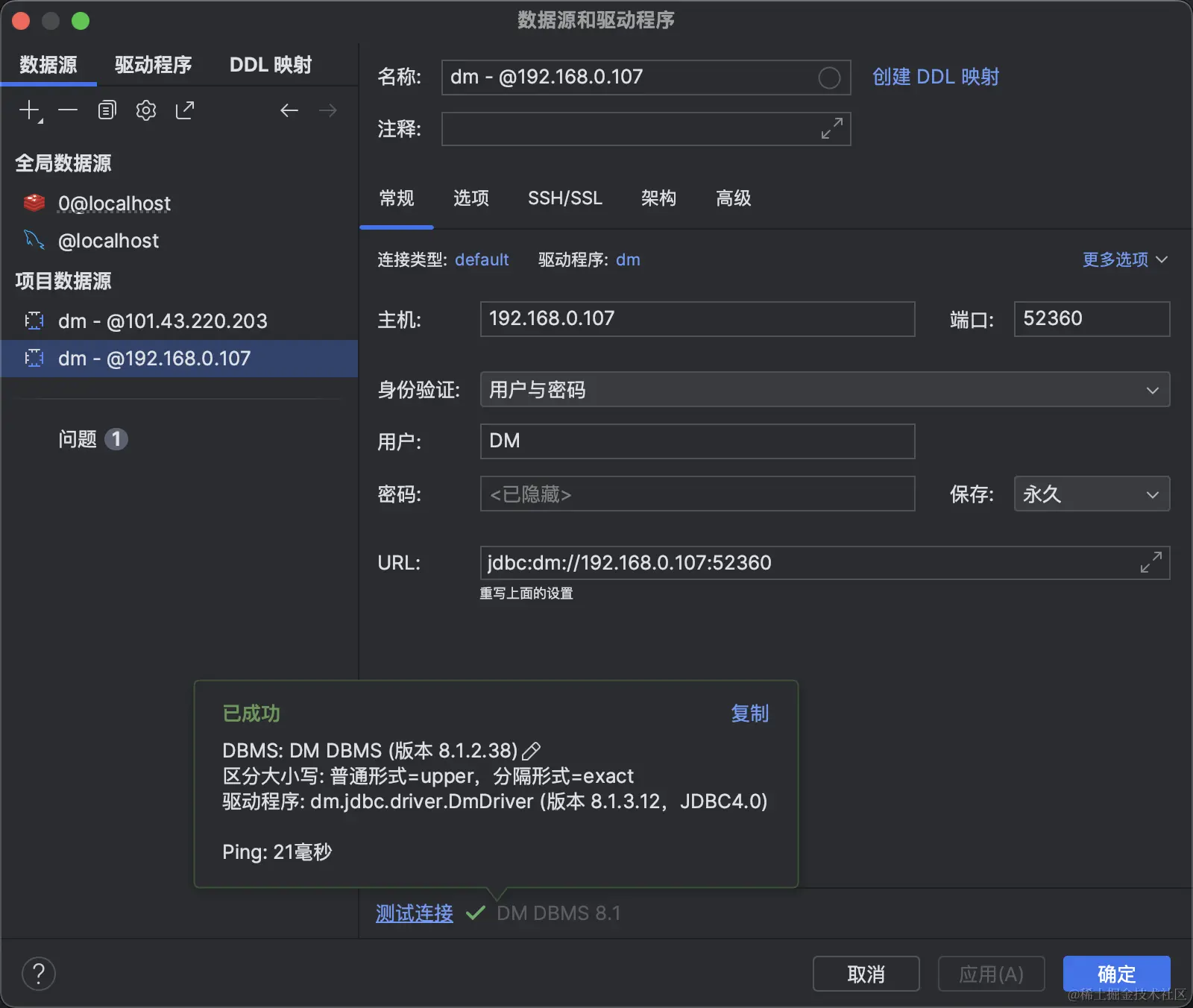Viewport: 1193px width, 1008px height.
Task: Click the color circle in the name field
Action: [x=829, y=78]
